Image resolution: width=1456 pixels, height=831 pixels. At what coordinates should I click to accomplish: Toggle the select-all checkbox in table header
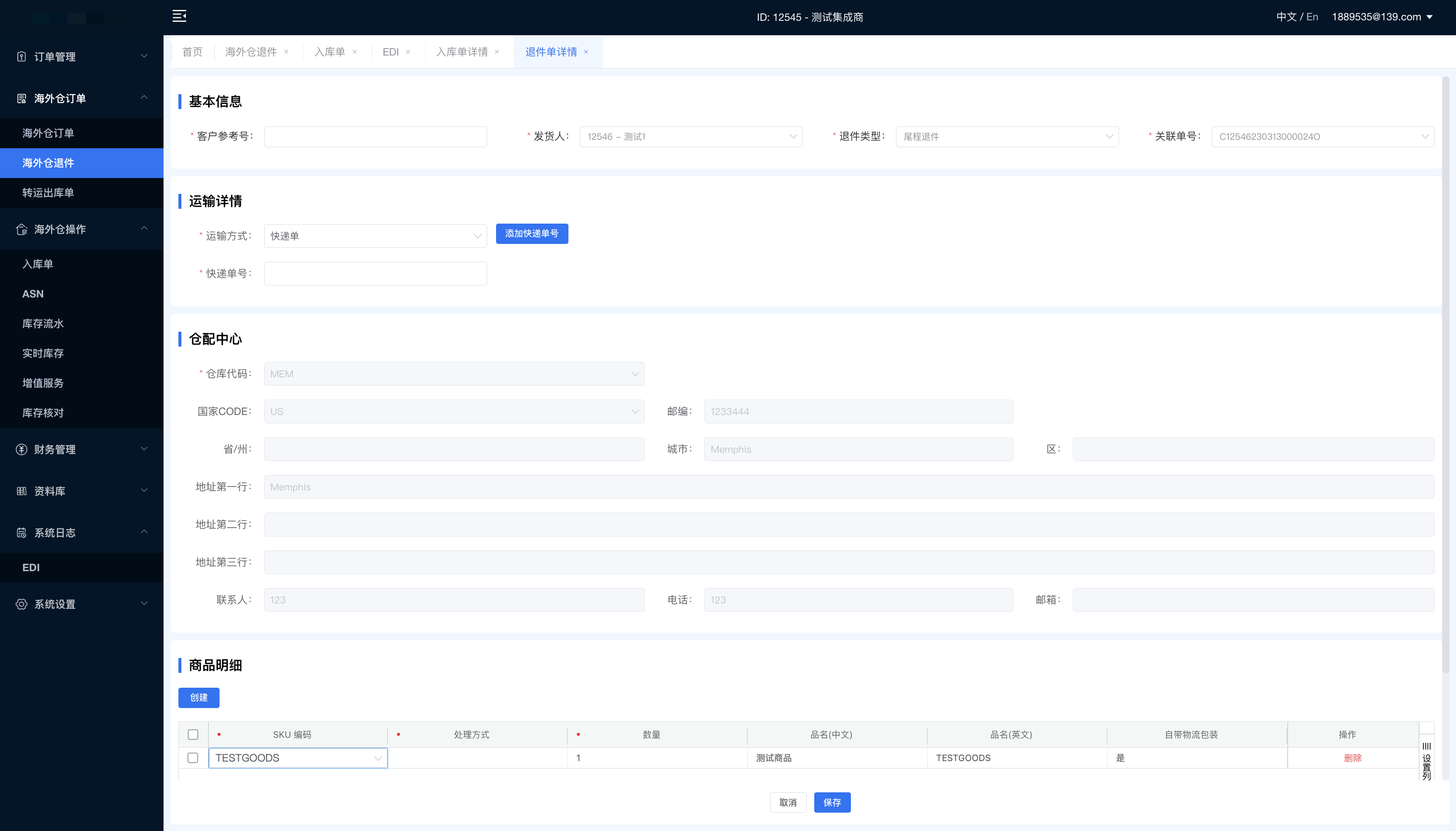[x=193, y=734]
